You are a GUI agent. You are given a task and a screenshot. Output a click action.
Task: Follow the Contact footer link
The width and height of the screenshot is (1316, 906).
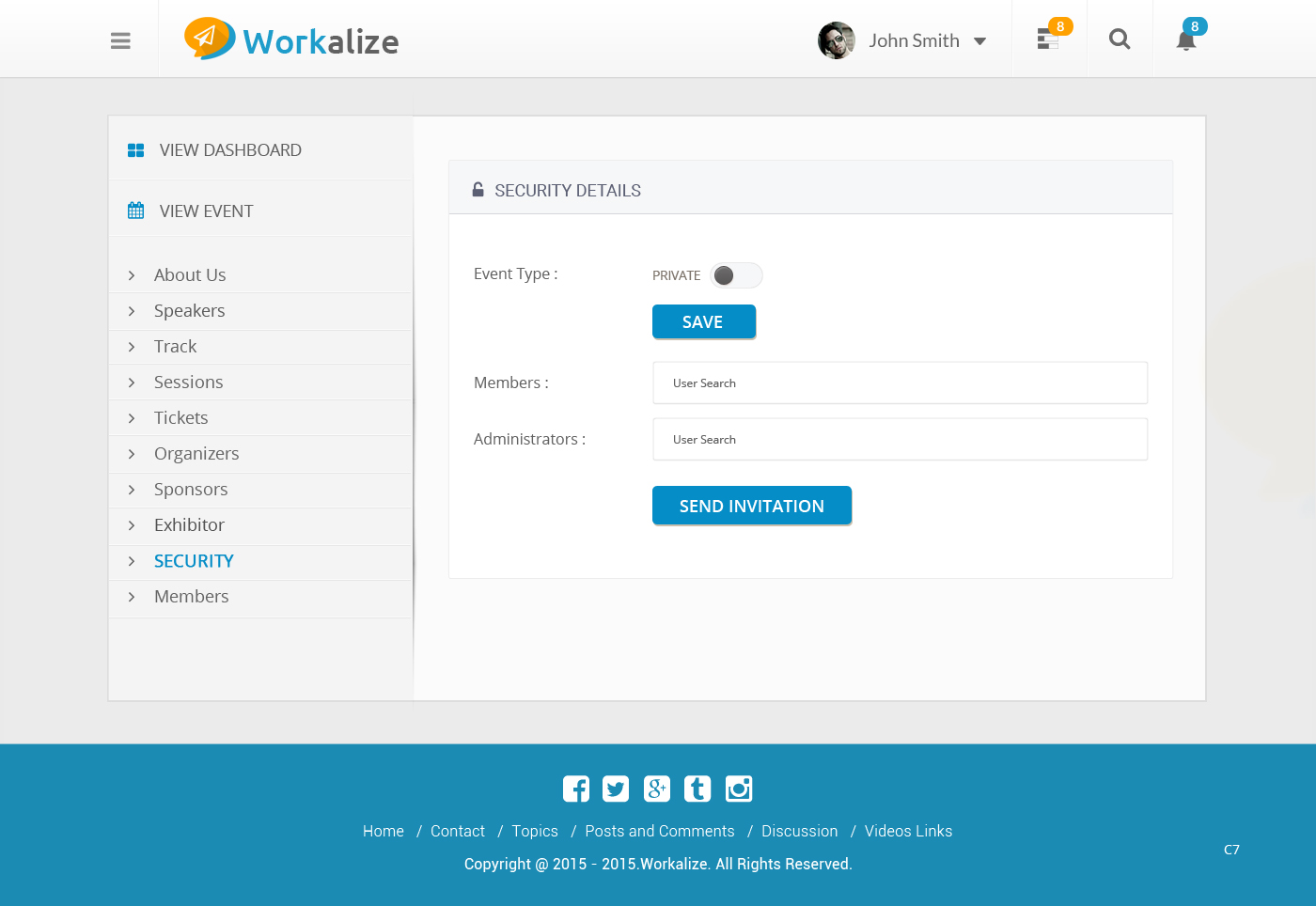[458, 831]
